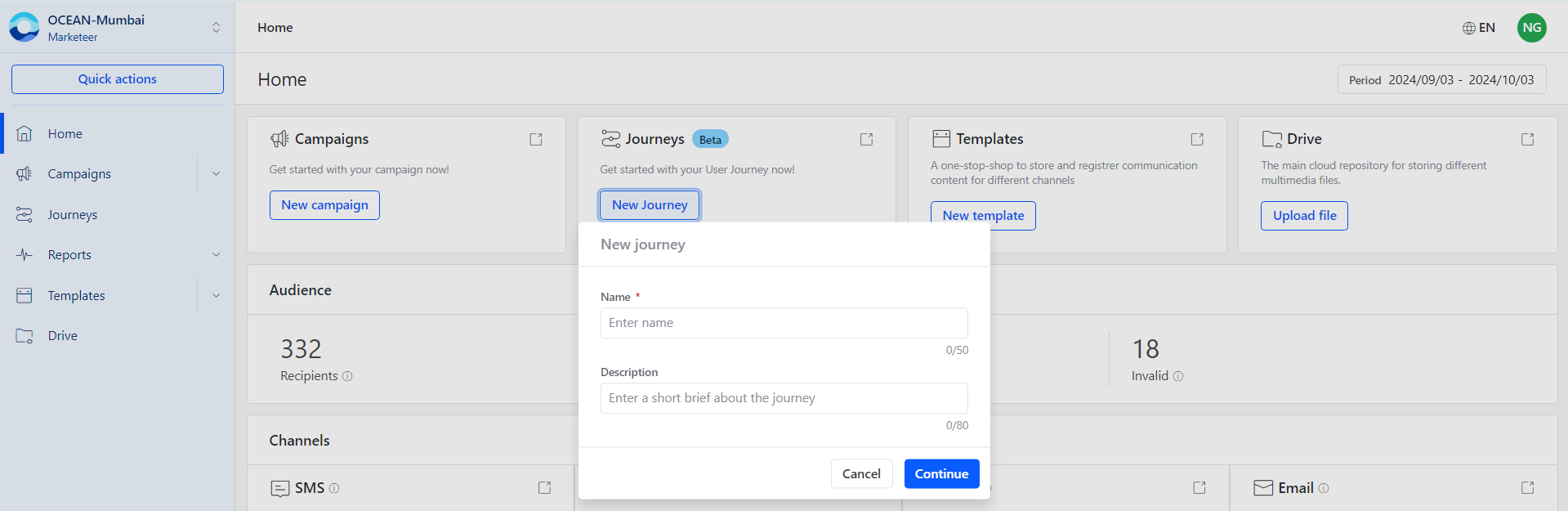1568x511 pixels.
Task: Open Campaigns card external link icon
Action: tap(536, 139)
